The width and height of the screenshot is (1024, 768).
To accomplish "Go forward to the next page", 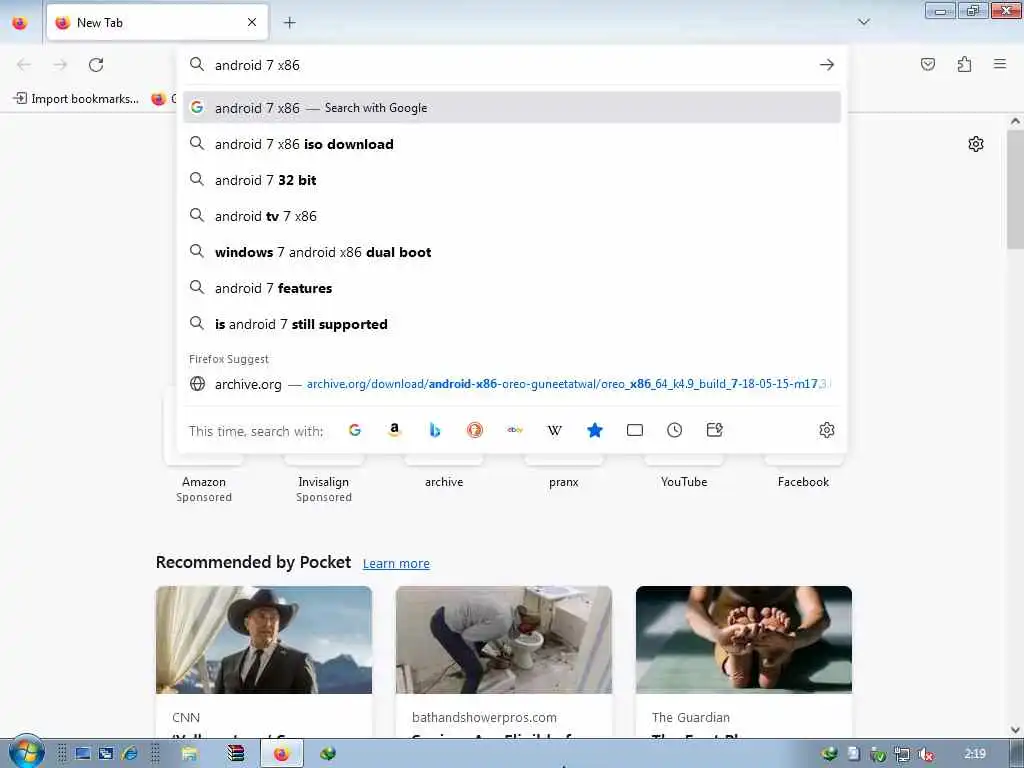I will pyautogui.click(x=60, y=65).
